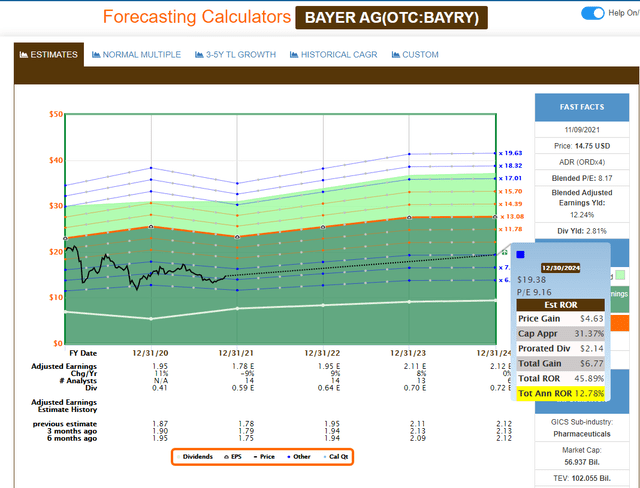Toggle the Price legend item

tap(264, 457)
